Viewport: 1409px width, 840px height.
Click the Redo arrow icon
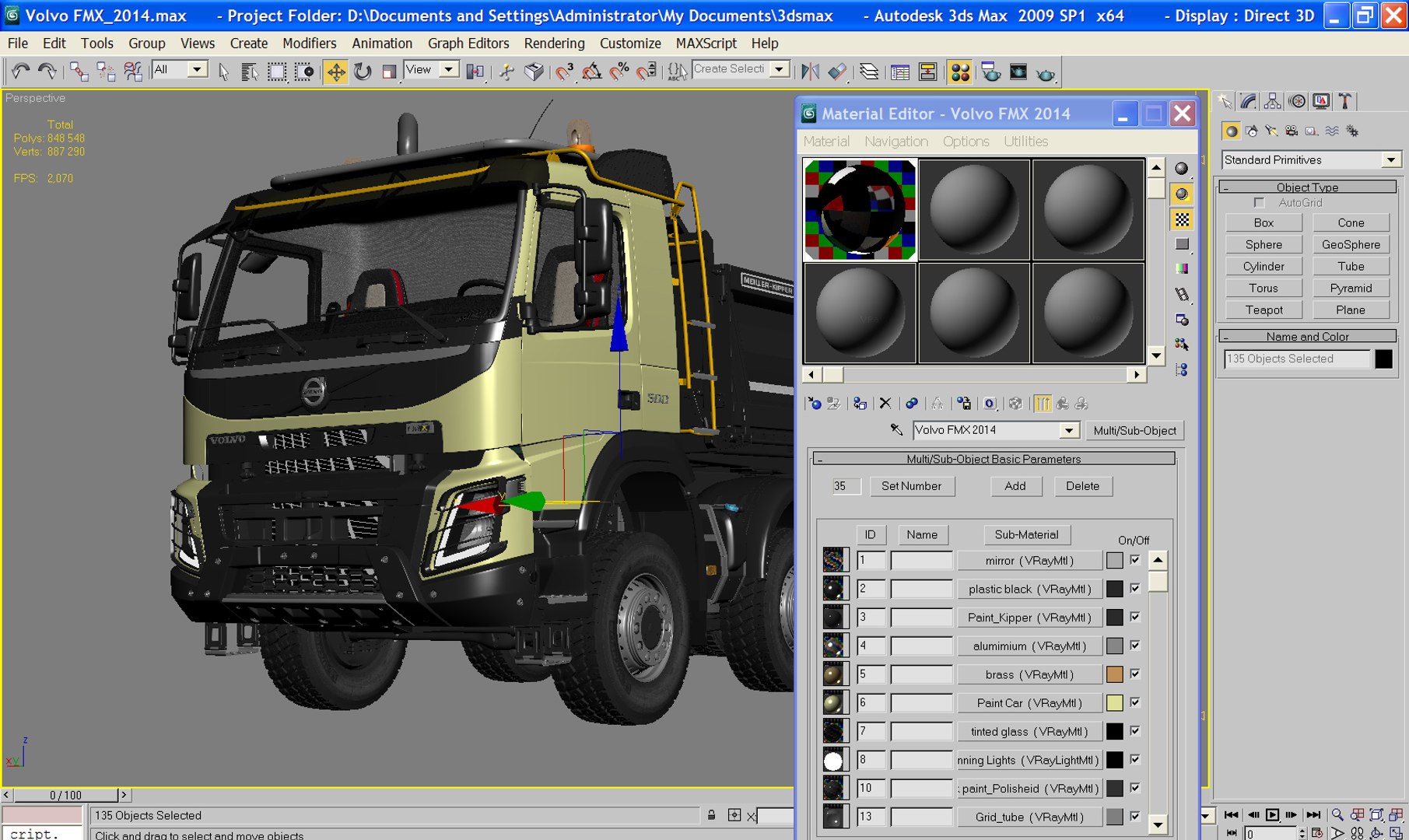47,72
